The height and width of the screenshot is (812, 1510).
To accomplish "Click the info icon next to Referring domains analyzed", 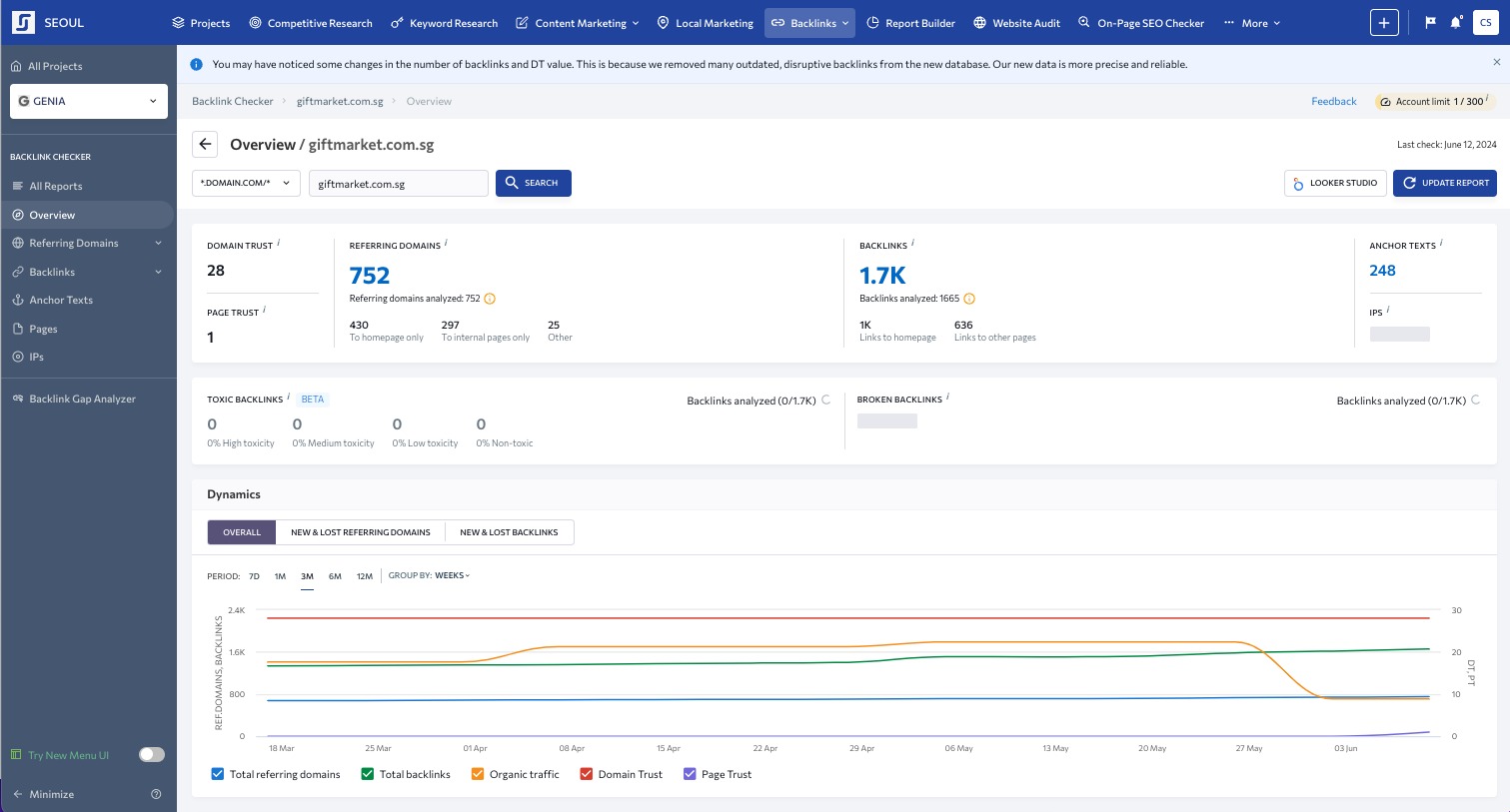I will pyautogui.click(x=490, y=299).
